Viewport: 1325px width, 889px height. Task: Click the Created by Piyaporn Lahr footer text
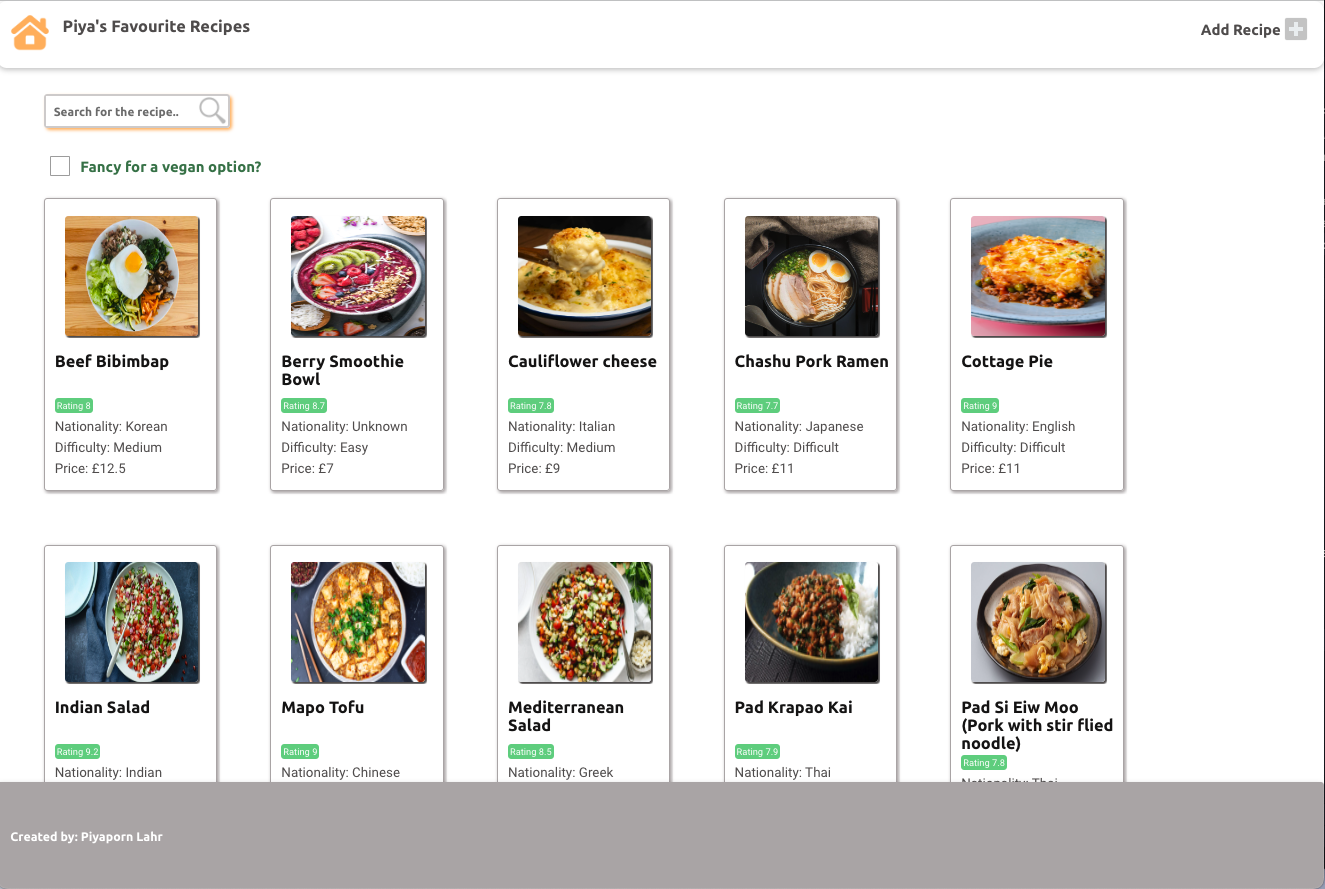[85, 836]
